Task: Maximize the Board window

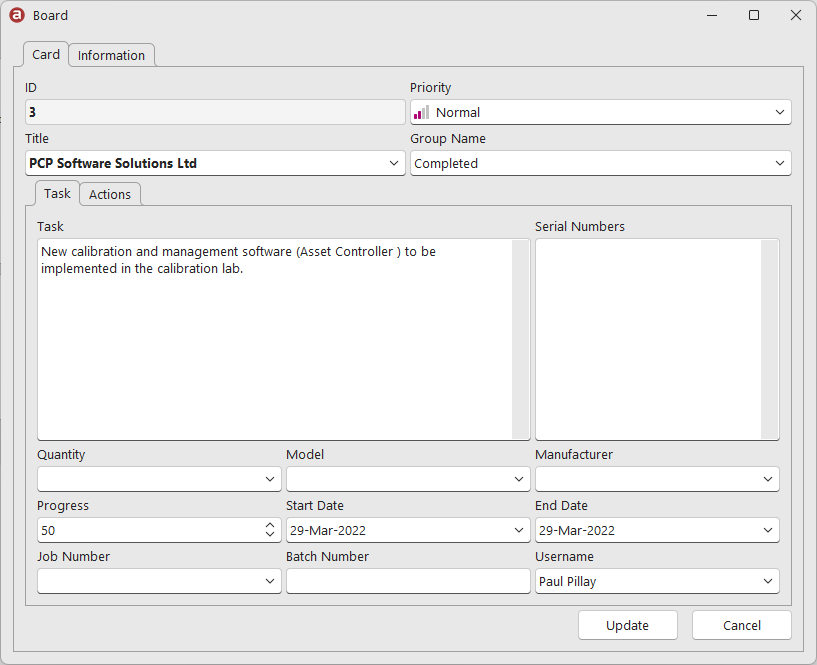Action: 753,16
